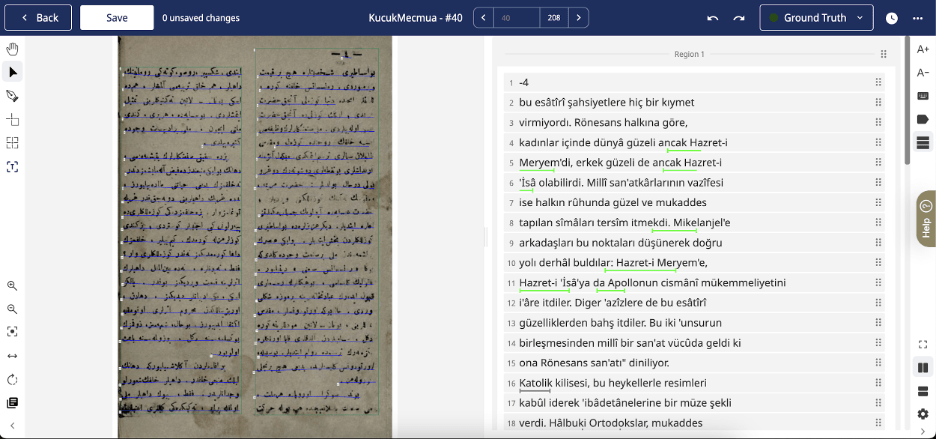Toggle fullscreen view mode
The image size is (936, 440).
point(922,344)
